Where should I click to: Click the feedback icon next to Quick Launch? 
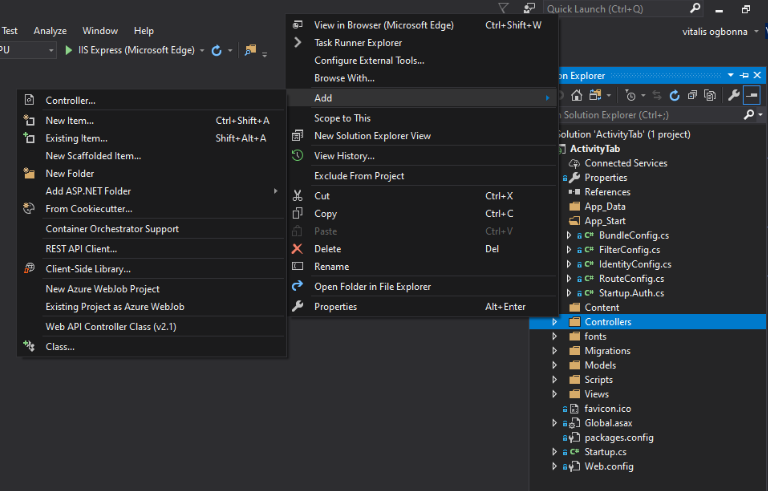coord(529,8)
